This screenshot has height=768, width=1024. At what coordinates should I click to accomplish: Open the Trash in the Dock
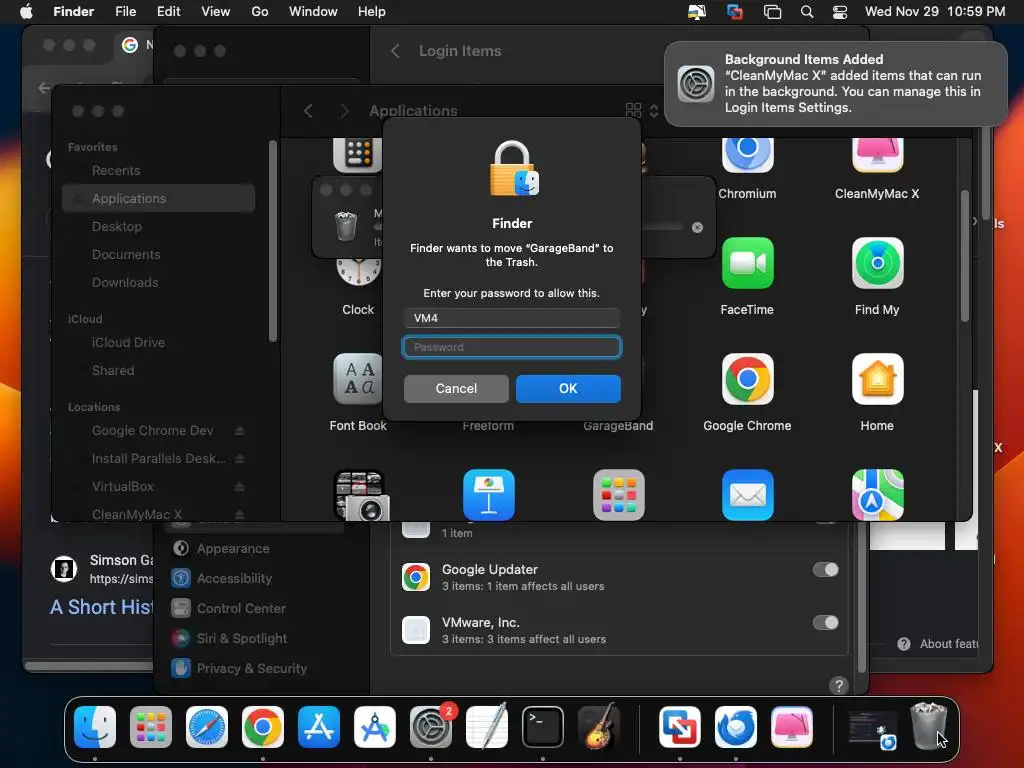point(929,727)
